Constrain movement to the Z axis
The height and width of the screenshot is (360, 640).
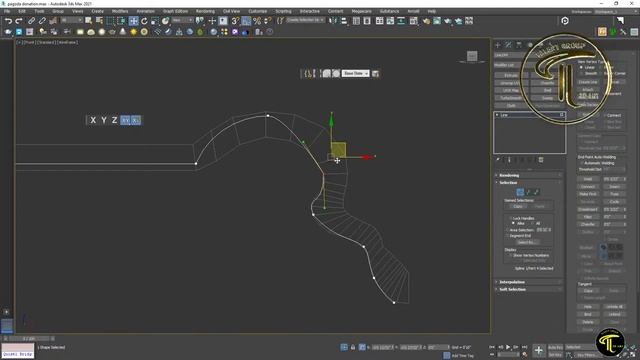(x=115, y=120)
